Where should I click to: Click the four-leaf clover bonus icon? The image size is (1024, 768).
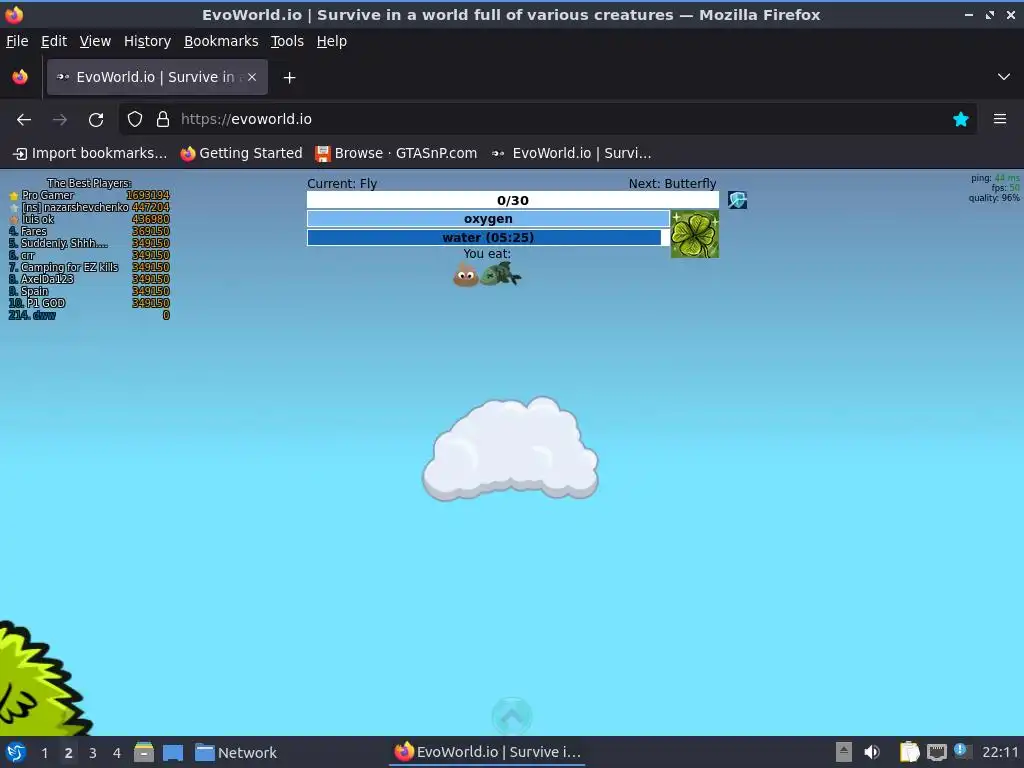point(695,234)
